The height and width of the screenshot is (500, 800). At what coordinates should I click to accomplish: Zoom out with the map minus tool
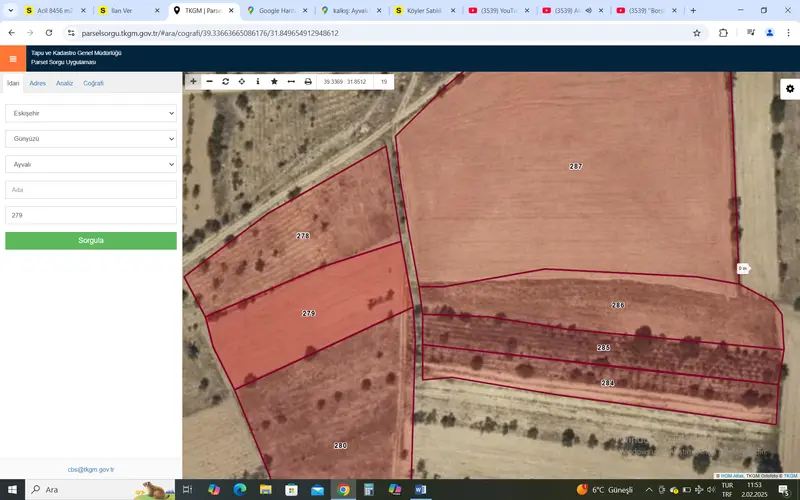point(209,82)
